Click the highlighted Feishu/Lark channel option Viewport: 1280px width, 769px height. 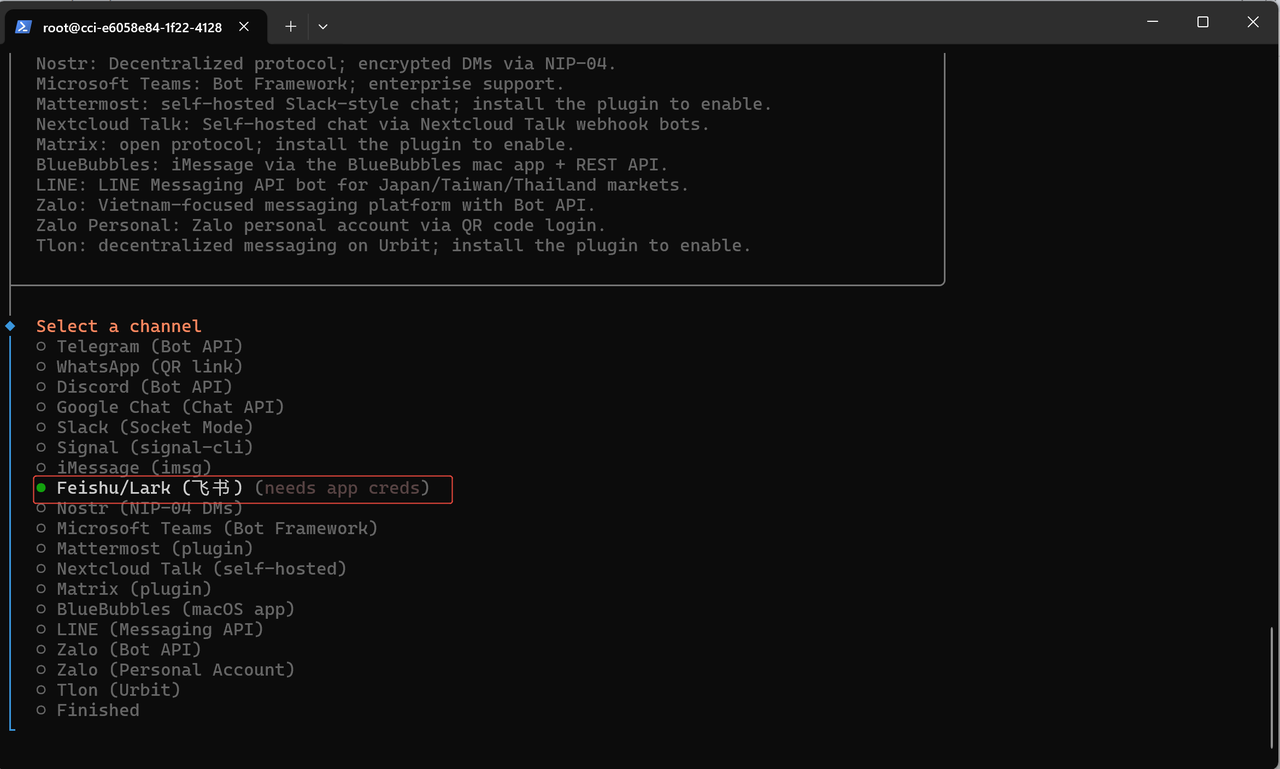pyautogui.click(x=150, y=488)
